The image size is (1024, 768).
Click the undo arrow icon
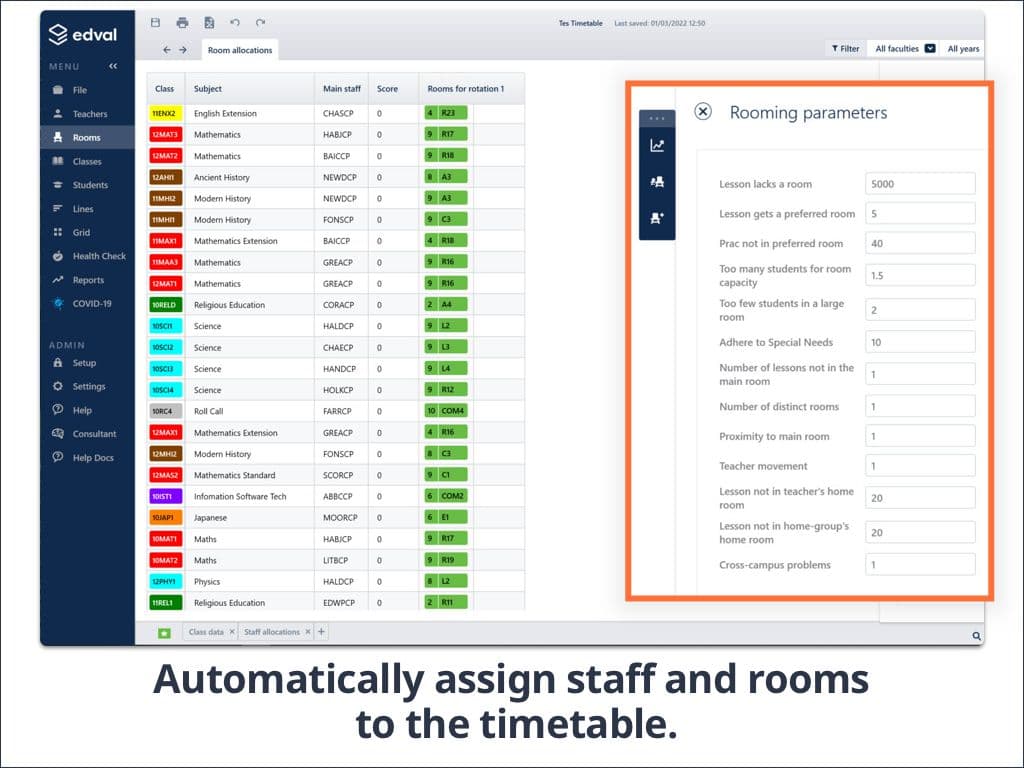(x=235, y=22)
